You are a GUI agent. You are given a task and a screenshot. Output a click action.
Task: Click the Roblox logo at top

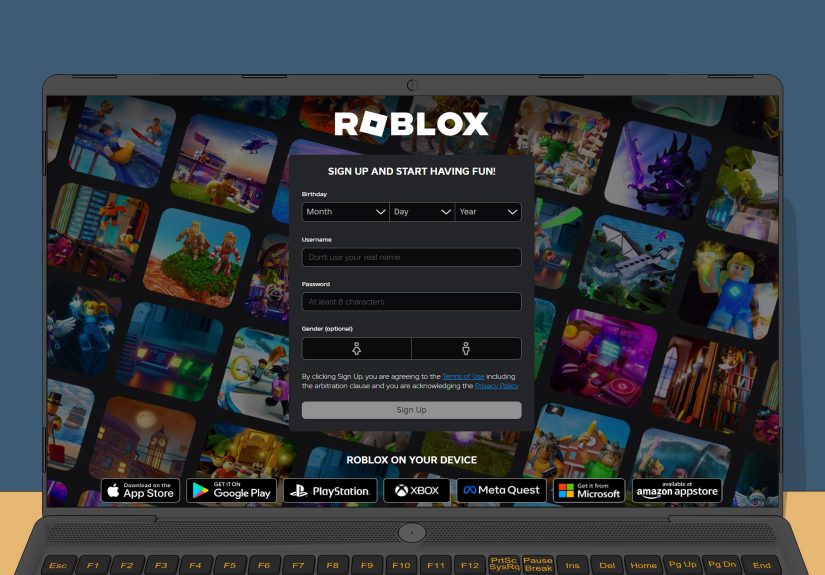(x=411, y=124)
